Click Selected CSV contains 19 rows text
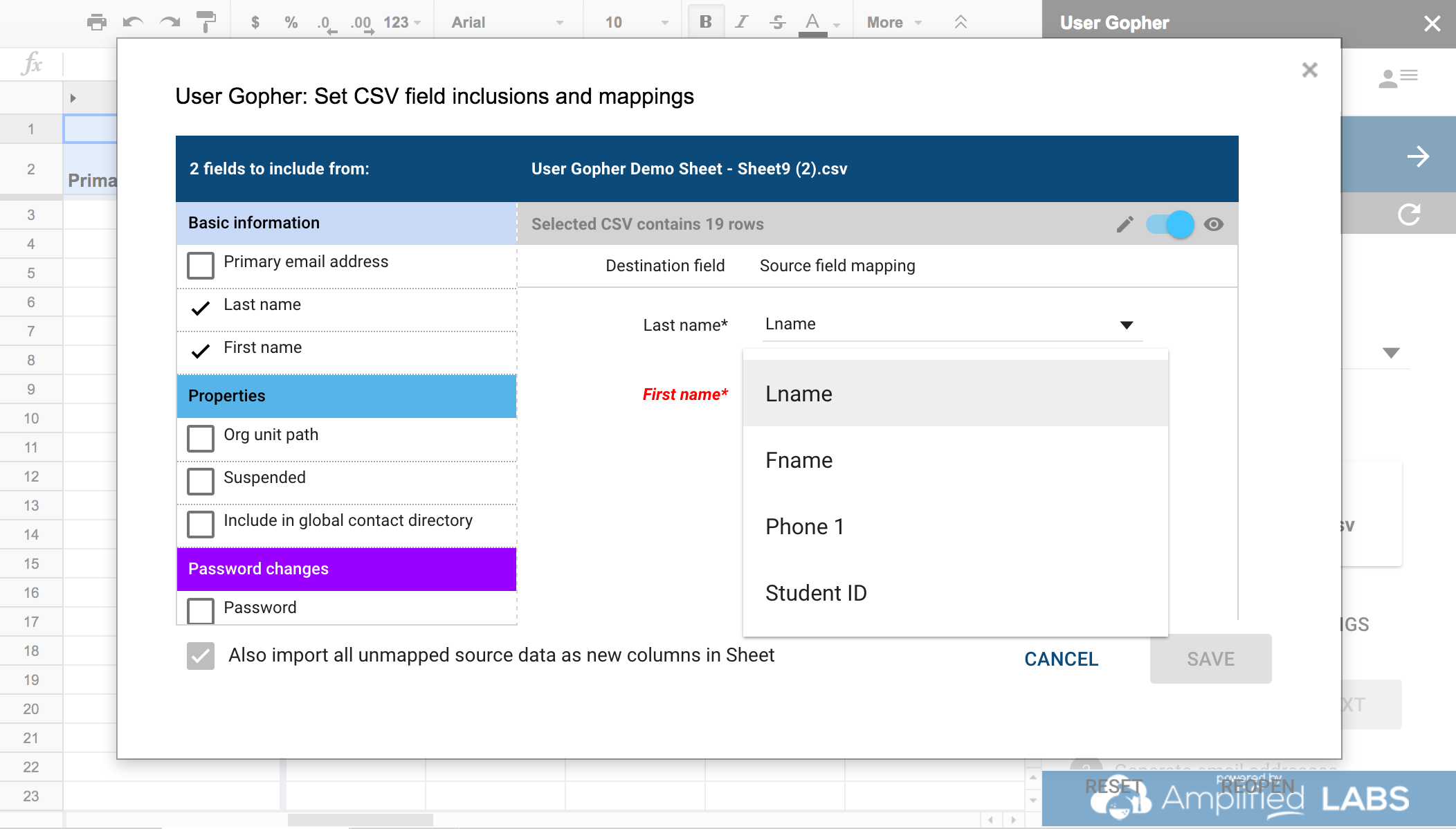1456x829 pixels. click(647, 224)
